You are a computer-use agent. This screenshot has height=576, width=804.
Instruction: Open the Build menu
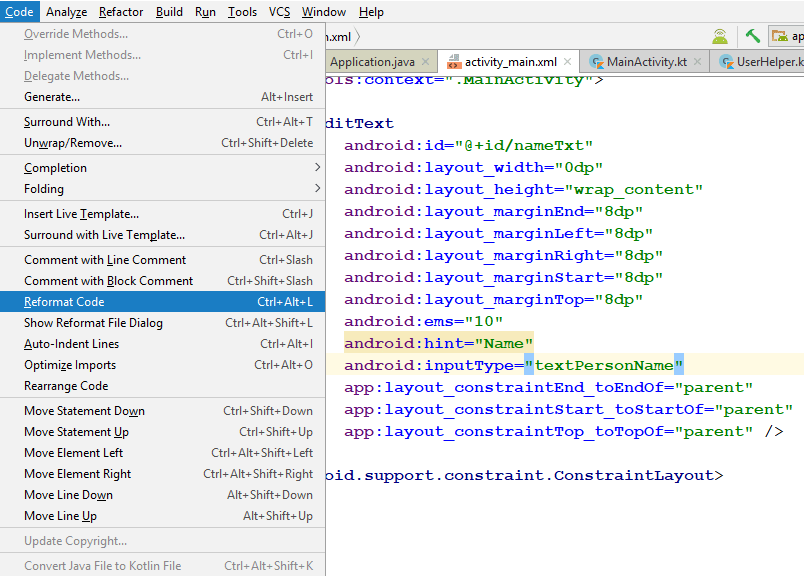(169, 12)
